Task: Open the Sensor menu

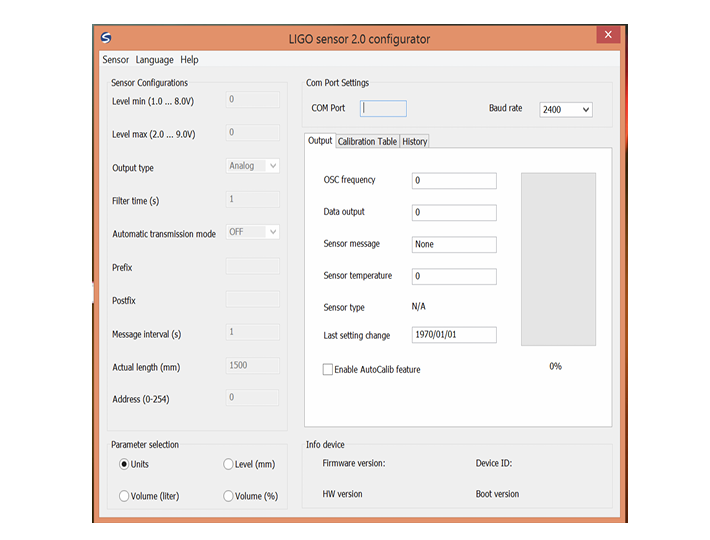Action: point(115,60)
